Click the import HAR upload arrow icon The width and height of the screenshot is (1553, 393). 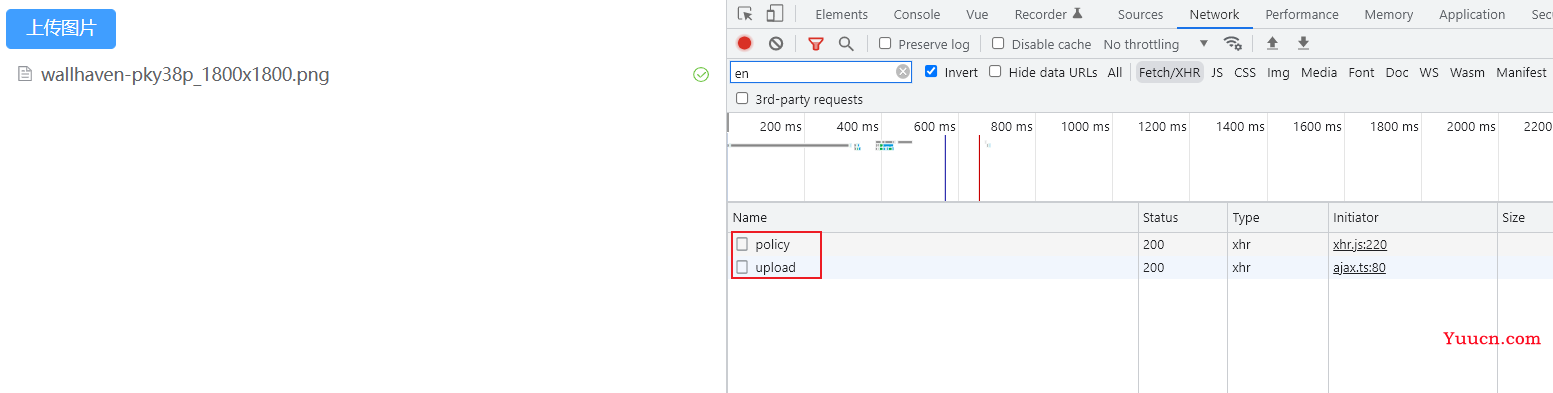1272,43
